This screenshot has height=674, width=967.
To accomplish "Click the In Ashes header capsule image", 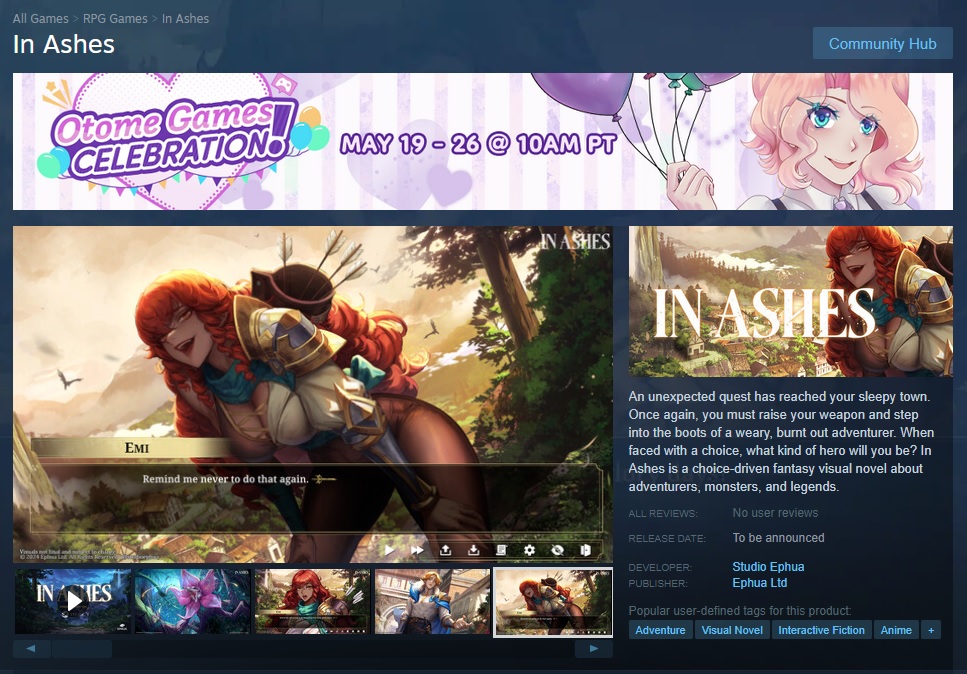I will [791, 302].
